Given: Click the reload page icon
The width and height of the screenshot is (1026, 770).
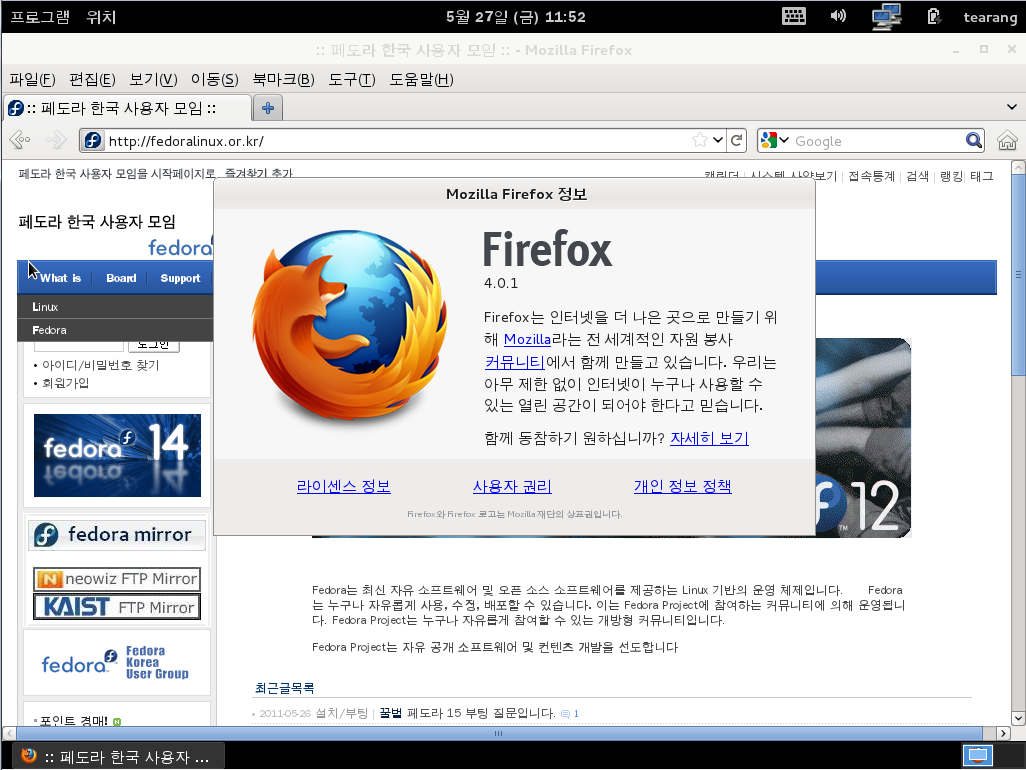Looking at the screenshot, I should (737, 140).
